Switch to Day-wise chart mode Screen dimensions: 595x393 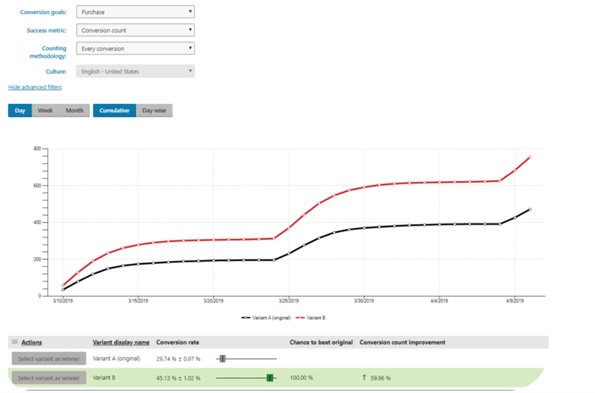[x=154, y=110]
